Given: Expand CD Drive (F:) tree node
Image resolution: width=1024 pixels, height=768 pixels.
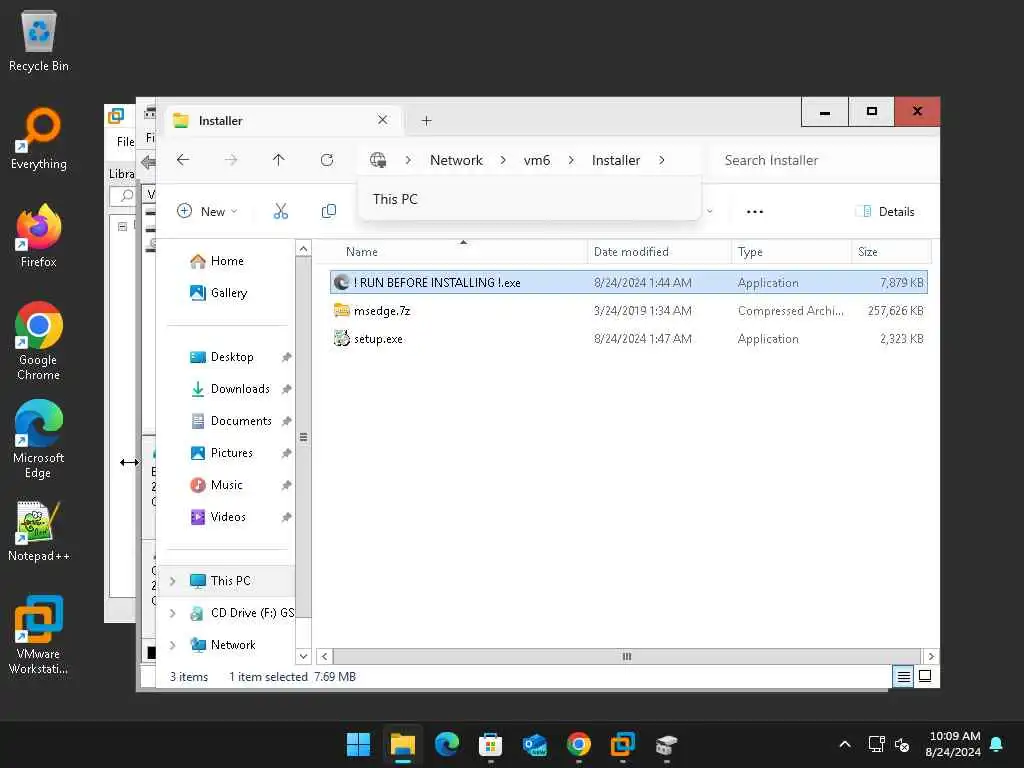Looking at the screenshot, I should coord(173,613).
